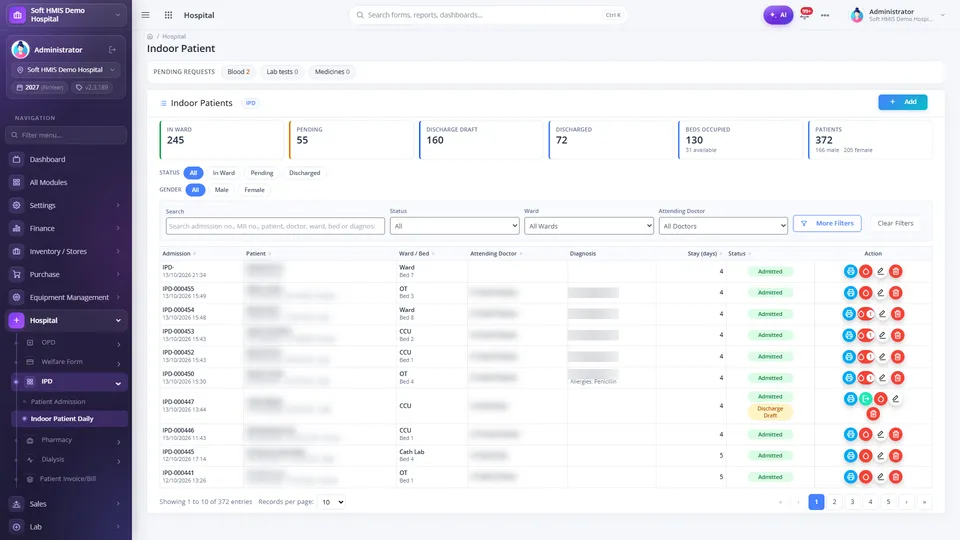The width and height of the screenshot is (960, 540).
Task: Open the Records per page dropdown
Action: (x=331, y=502)
